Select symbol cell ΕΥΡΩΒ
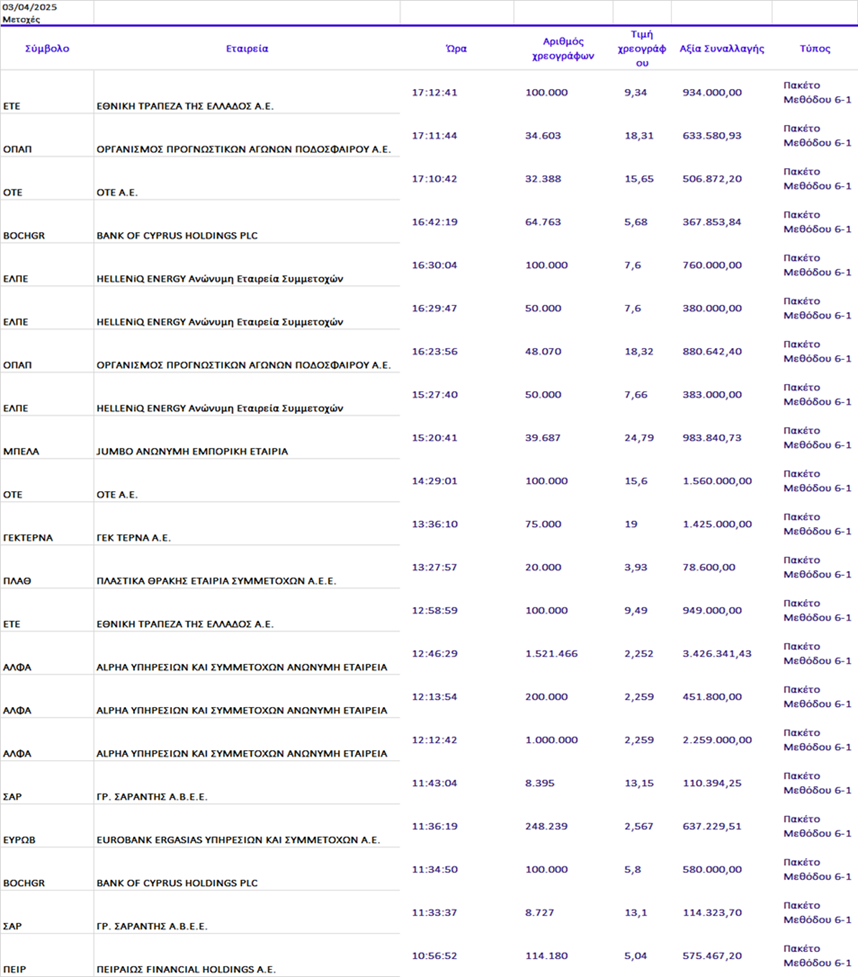Viewport: 858px width, 977px height. click(19, 840)
